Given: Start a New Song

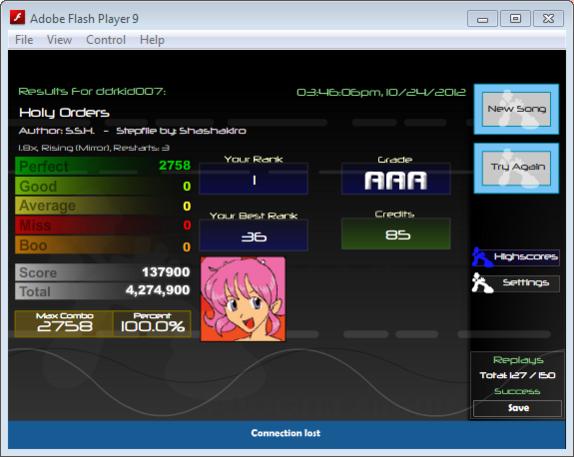Looking at the screenshot, I should pyautogui.click(x=516, y=109).
